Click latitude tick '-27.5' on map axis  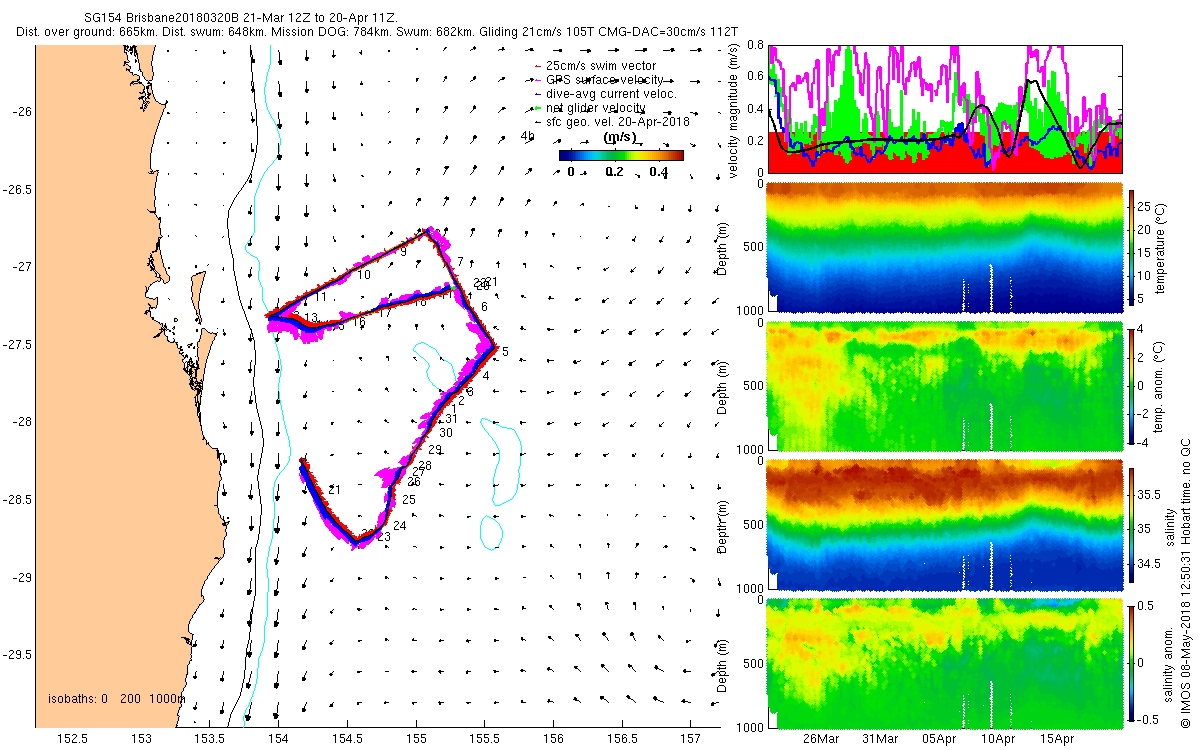point(16,345)
